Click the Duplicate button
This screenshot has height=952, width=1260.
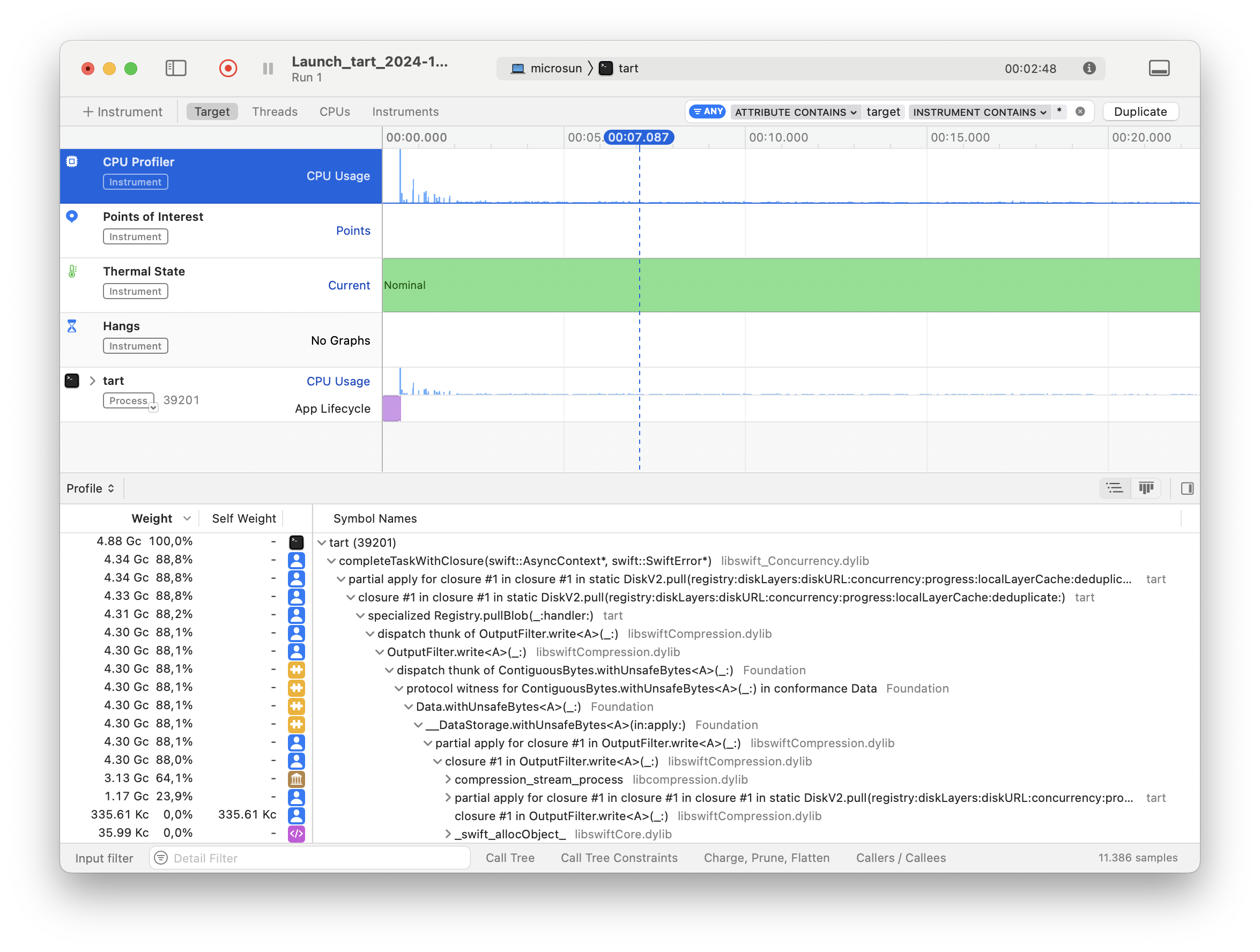tap(1140, 111)
